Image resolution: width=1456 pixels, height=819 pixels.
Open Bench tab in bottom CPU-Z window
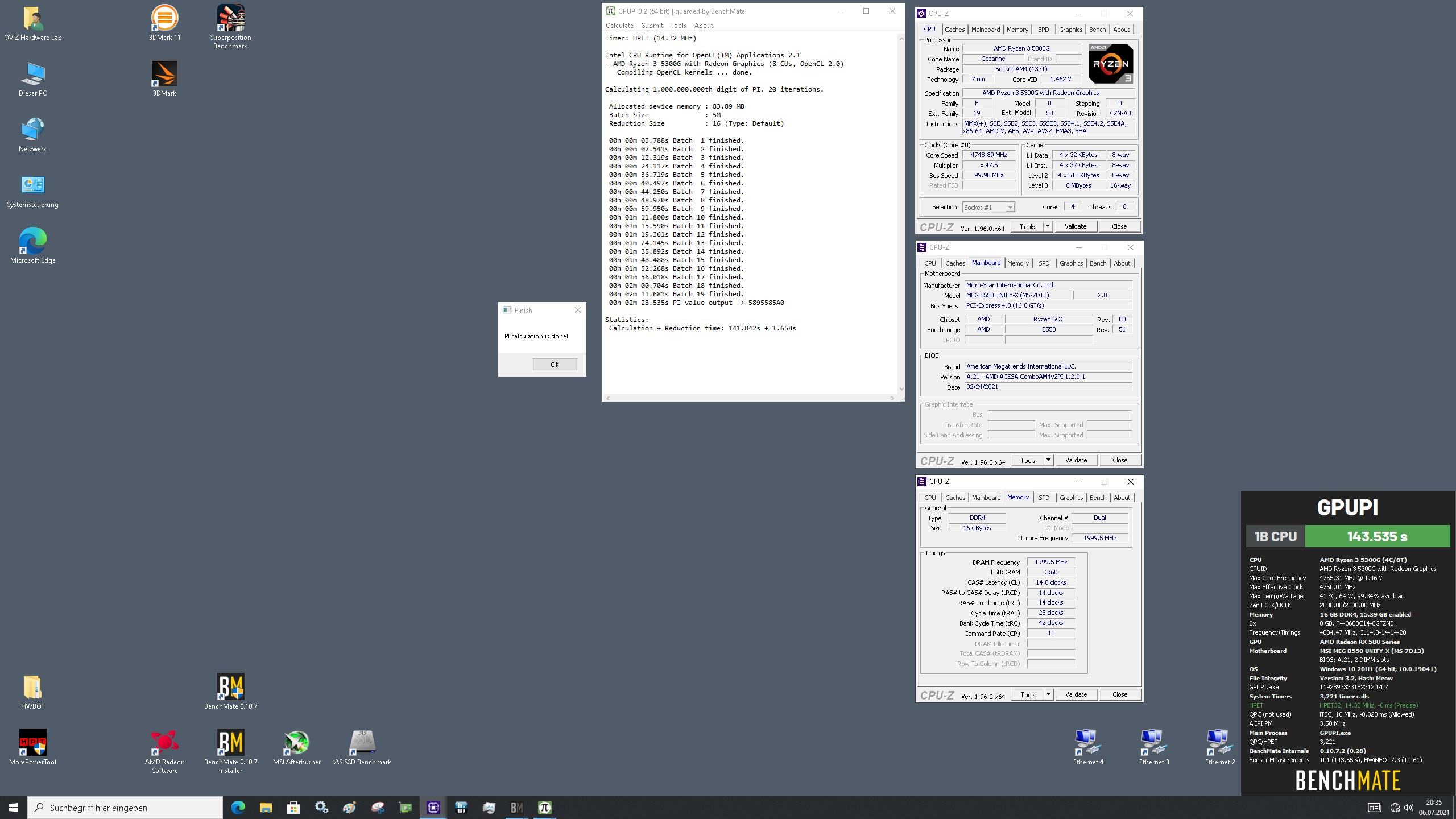coord(1098,498)
